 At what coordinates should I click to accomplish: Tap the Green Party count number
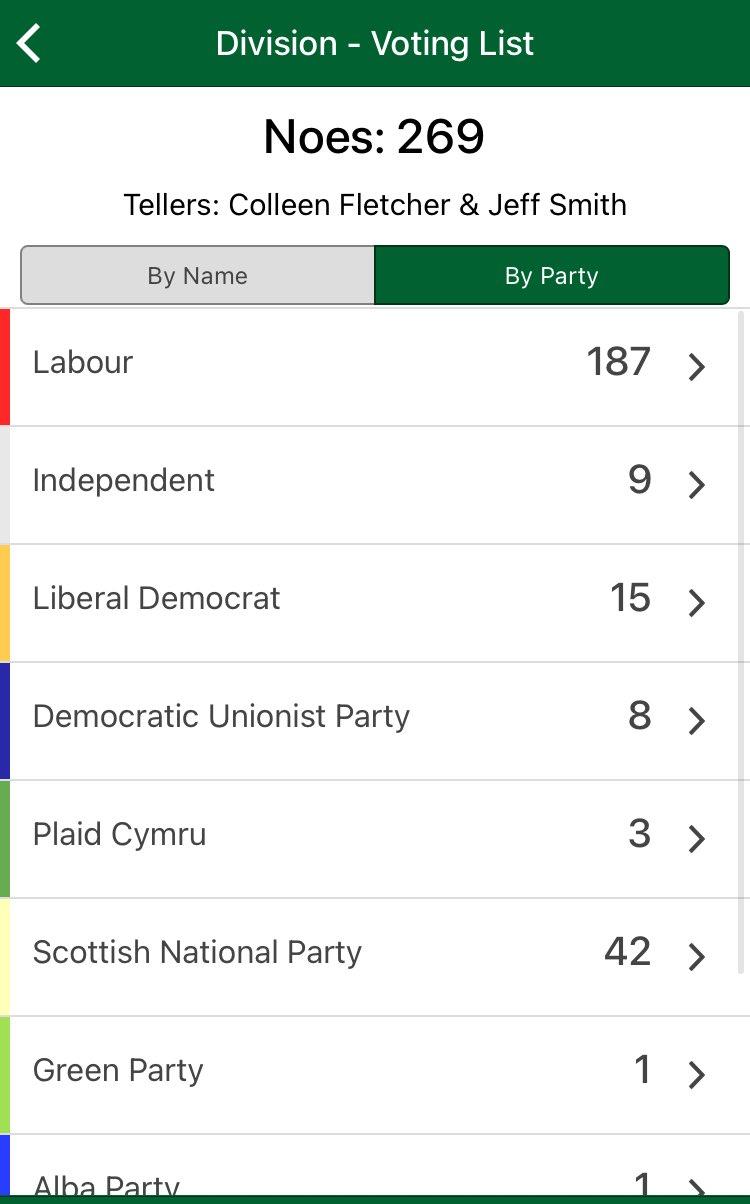pyautogui.click(x=643, y=1070)
